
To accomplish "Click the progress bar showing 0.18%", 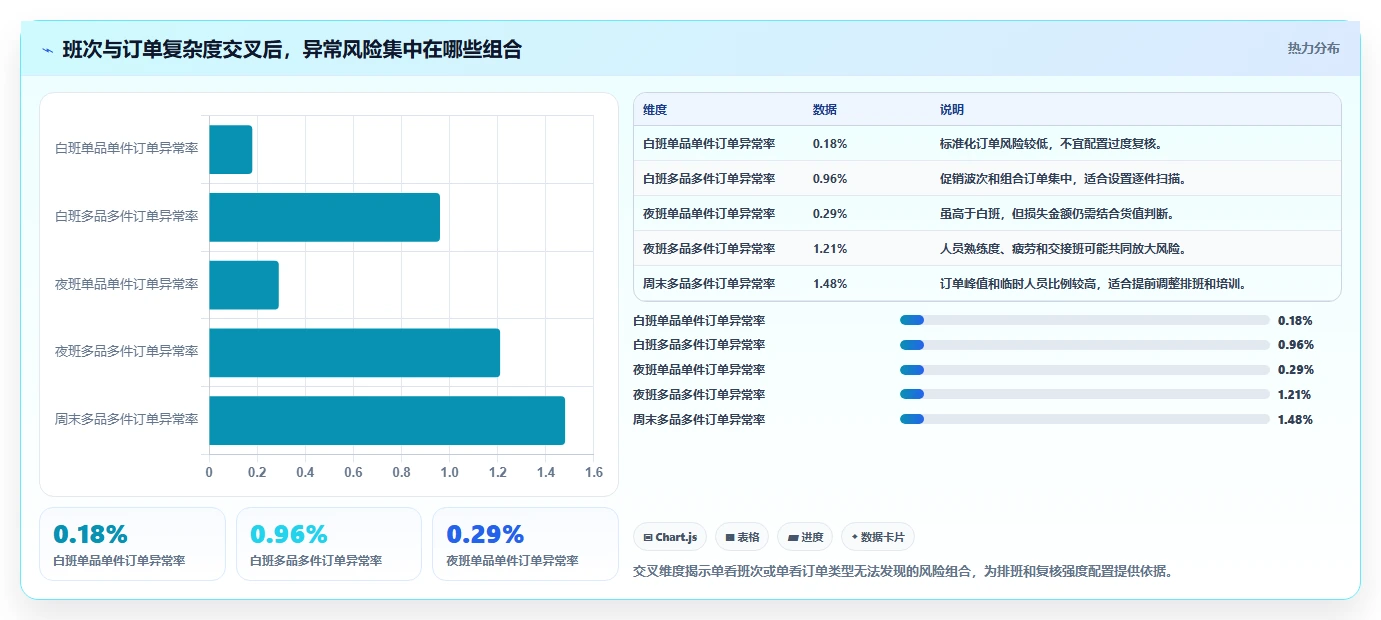I will 1085,320.
